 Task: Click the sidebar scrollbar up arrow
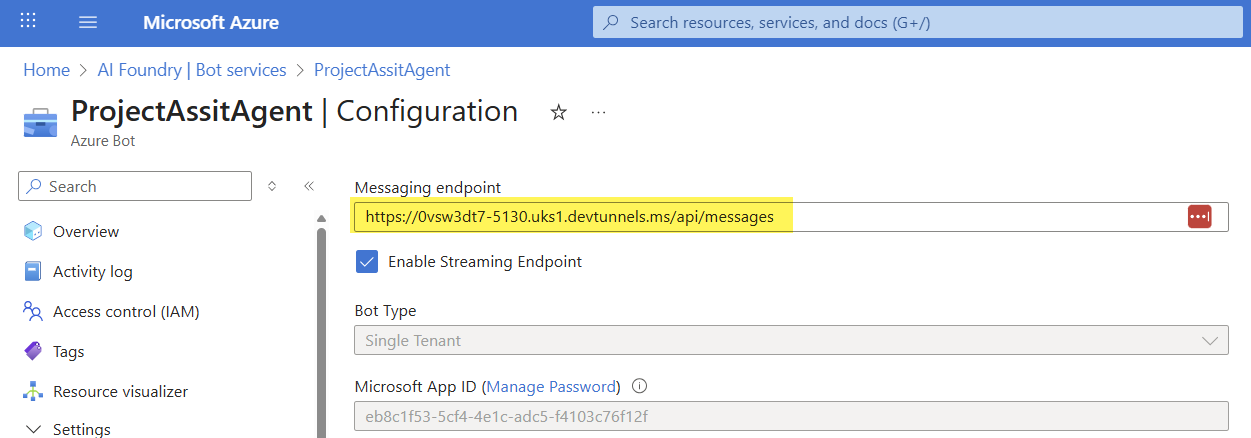coord(321,218)
